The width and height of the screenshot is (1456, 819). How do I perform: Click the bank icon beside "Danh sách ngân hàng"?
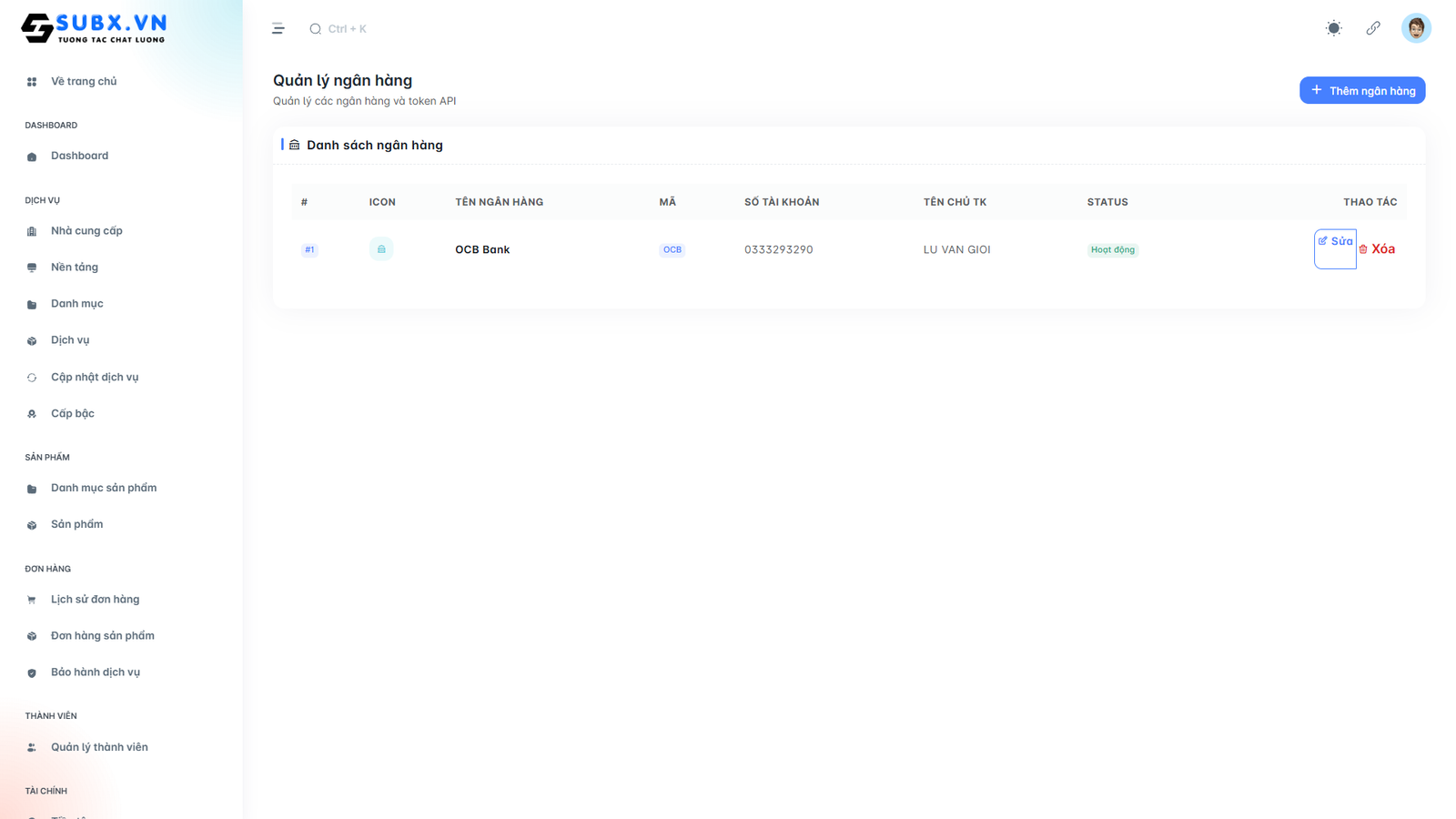click(x=294, y=144)
